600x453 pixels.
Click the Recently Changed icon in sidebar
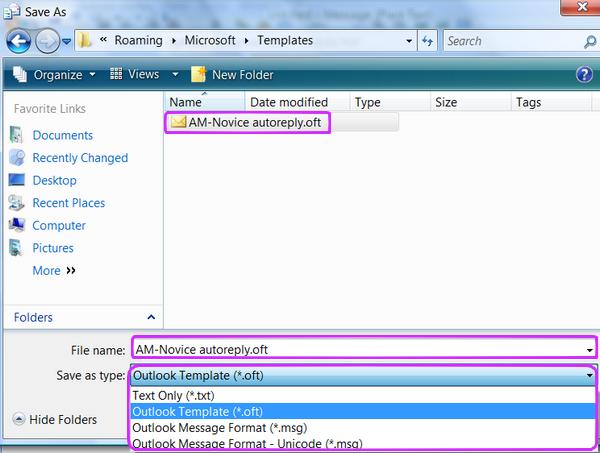[x=17, y=157]
